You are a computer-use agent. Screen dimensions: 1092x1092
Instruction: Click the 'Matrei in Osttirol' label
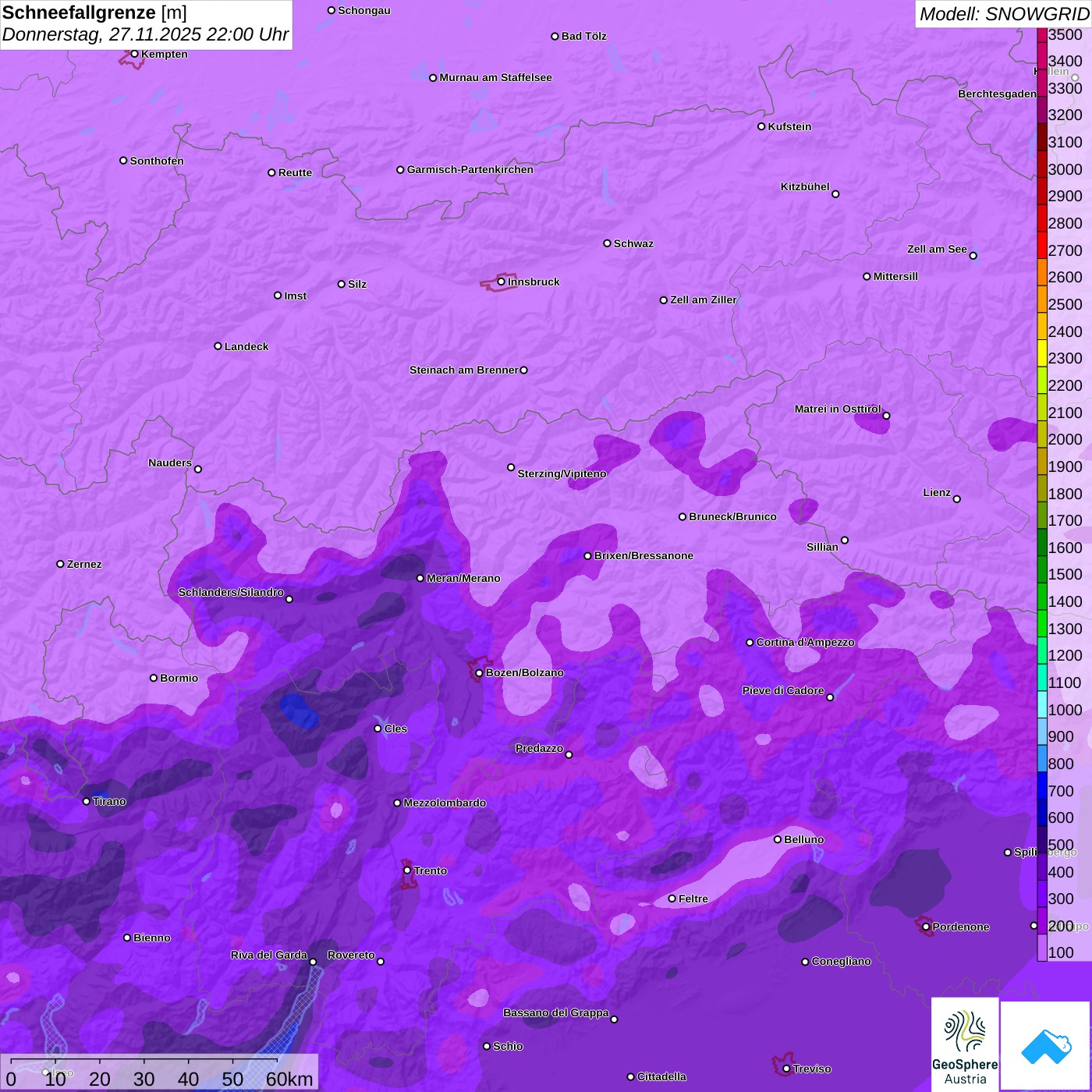(838, 409)
